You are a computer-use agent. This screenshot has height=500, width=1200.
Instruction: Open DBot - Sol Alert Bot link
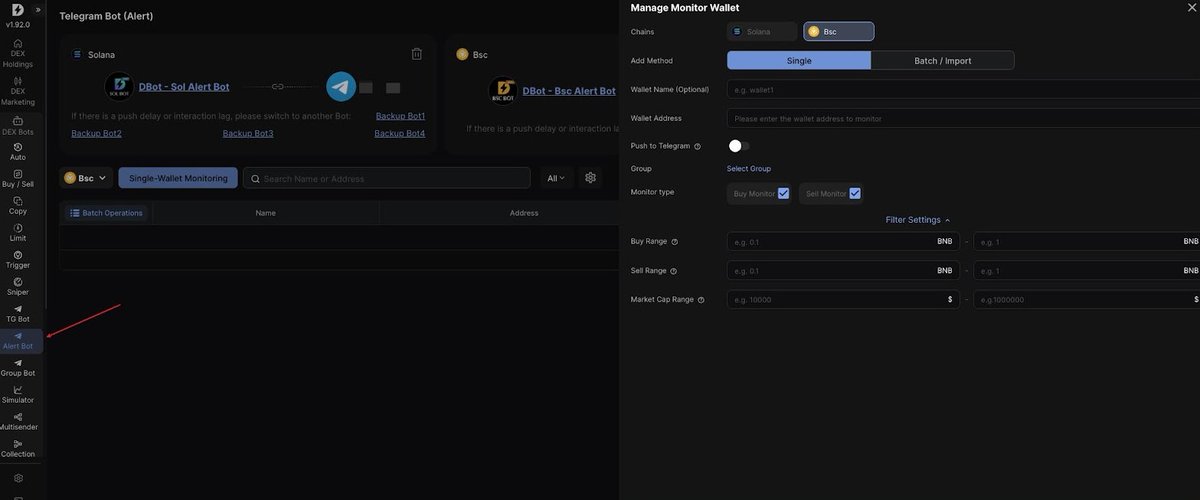tap(184, 87)
